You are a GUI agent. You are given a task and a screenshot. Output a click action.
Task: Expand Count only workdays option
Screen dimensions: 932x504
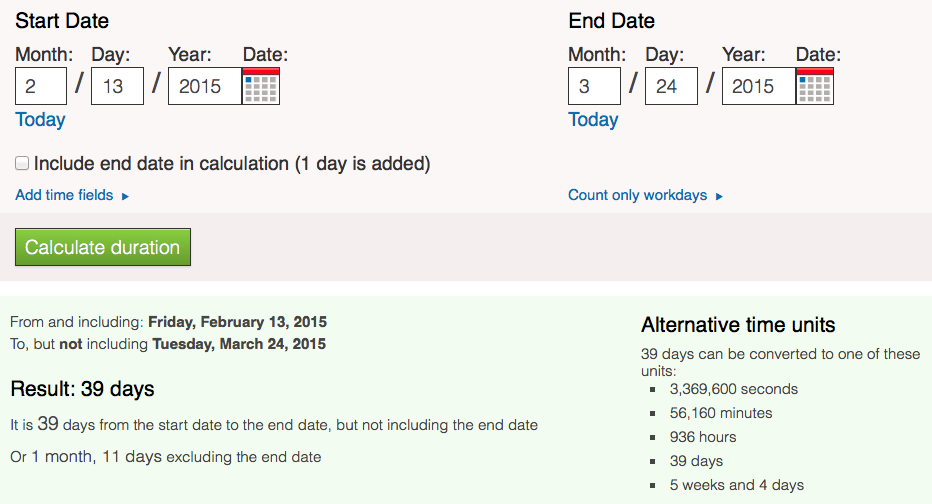click(x=645, y=195)
